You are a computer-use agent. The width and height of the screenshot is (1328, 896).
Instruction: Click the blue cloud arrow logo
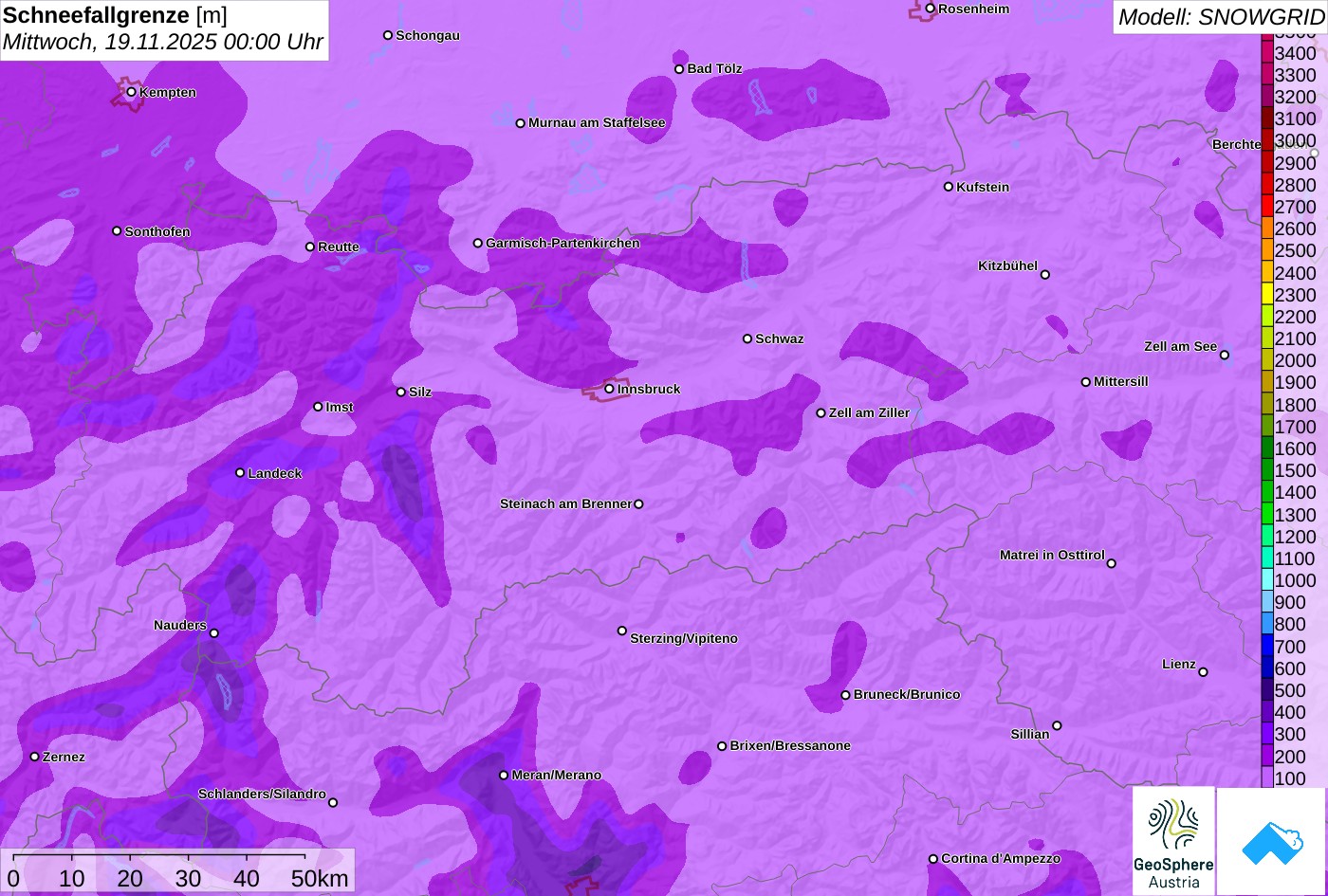[1272, 842]
